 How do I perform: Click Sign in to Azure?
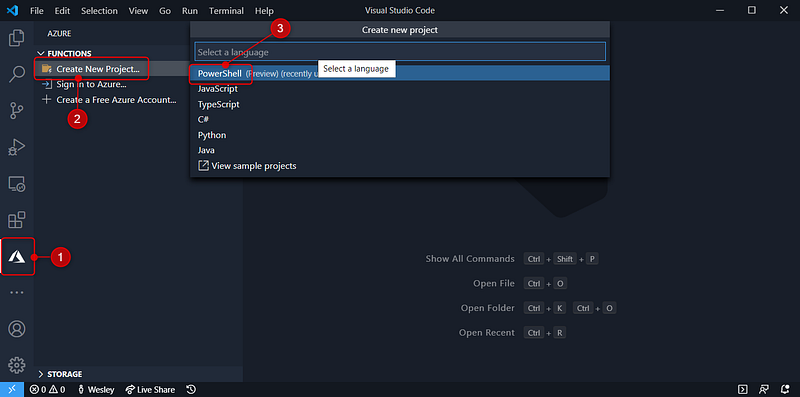point(91,85)
